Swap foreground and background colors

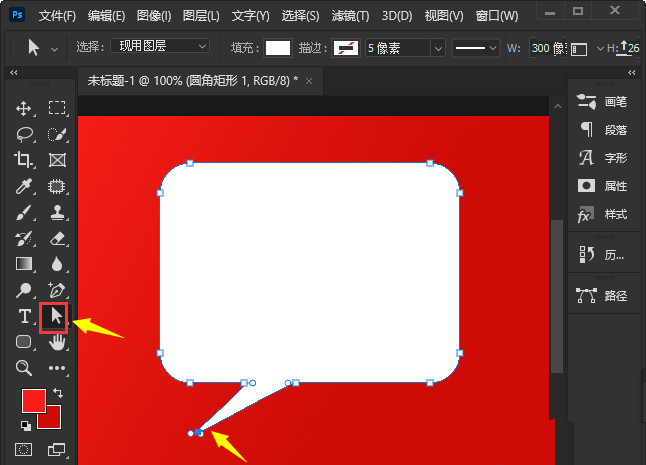(x=58, y=393)
